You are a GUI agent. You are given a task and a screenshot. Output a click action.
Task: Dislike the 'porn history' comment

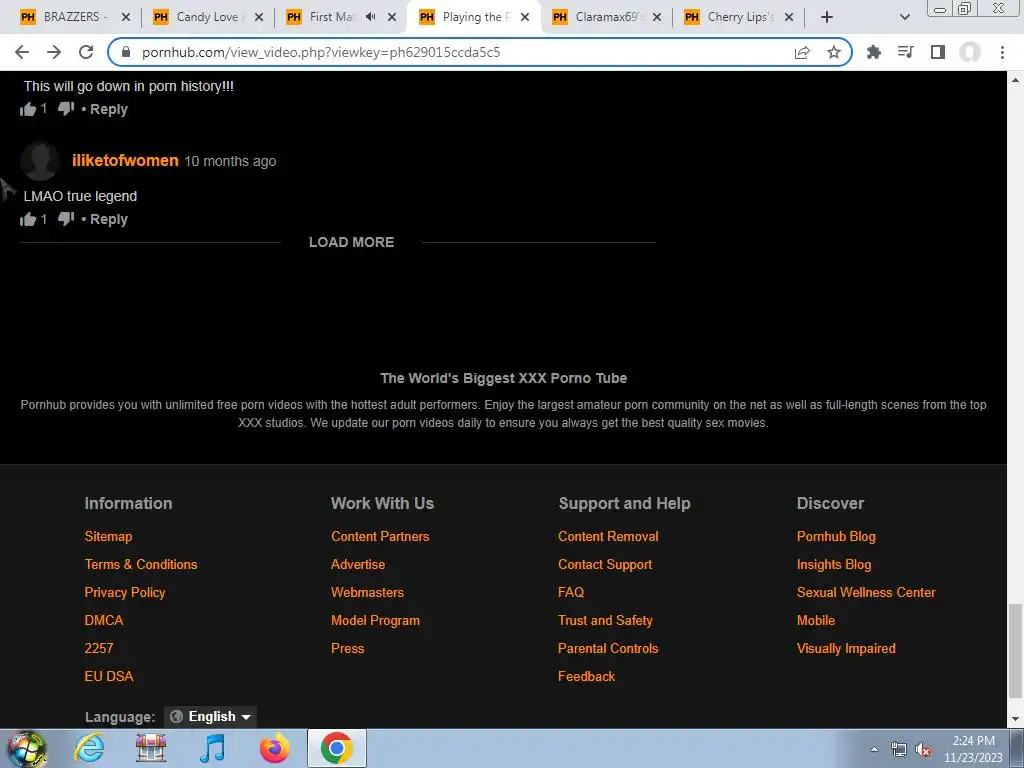pyautogui.click(x=66, y=109)
